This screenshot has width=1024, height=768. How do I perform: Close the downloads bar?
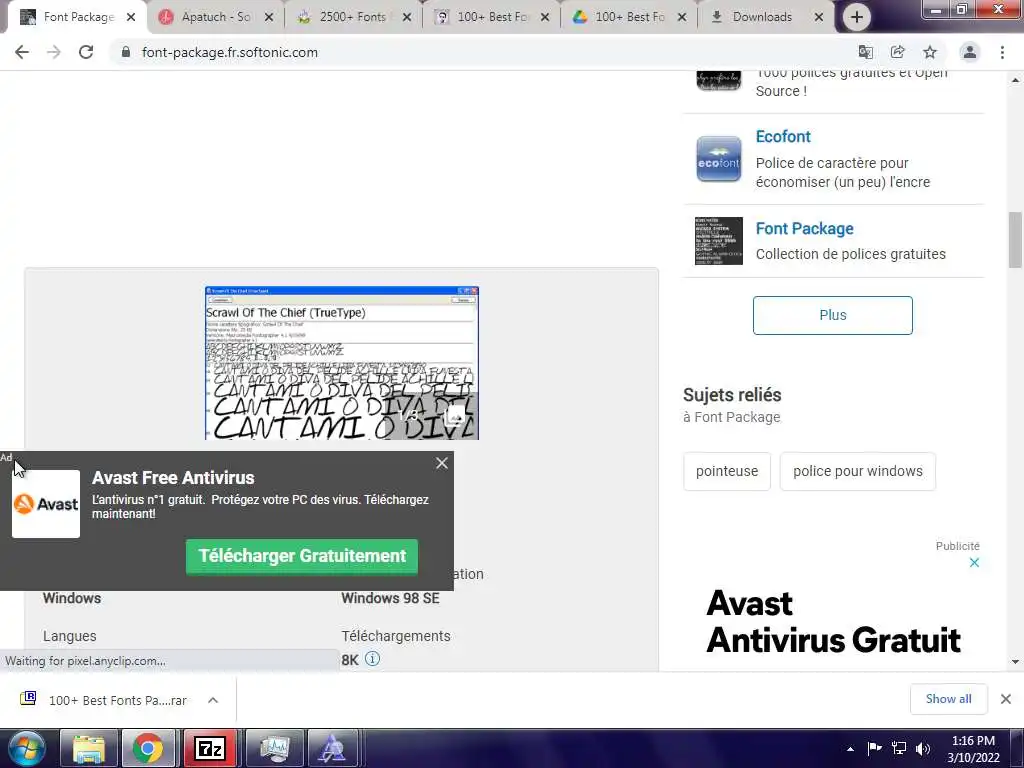[1006, 699]
